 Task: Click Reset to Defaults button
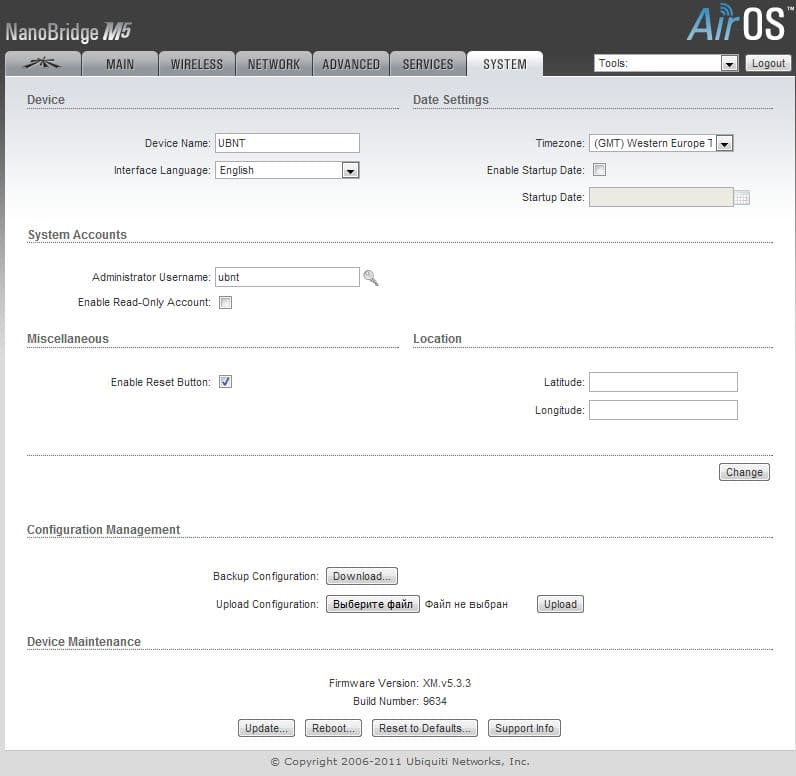coord(424,728)
